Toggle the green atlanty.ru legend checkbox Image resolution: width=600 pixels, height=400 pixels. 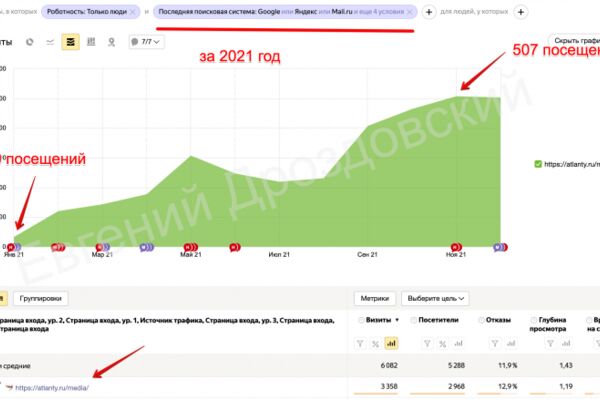538,164
